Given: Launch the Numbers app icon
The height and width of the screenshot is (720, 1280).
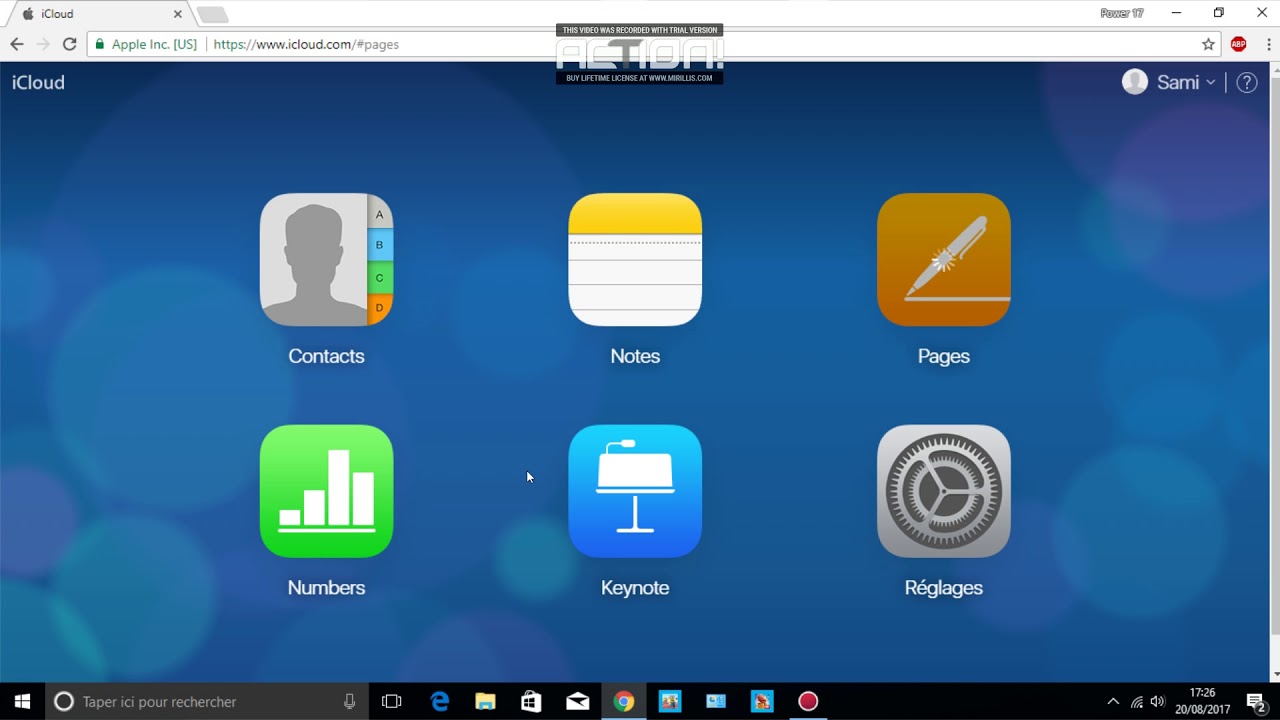Looking at the screenshot, I should (326, 491).
